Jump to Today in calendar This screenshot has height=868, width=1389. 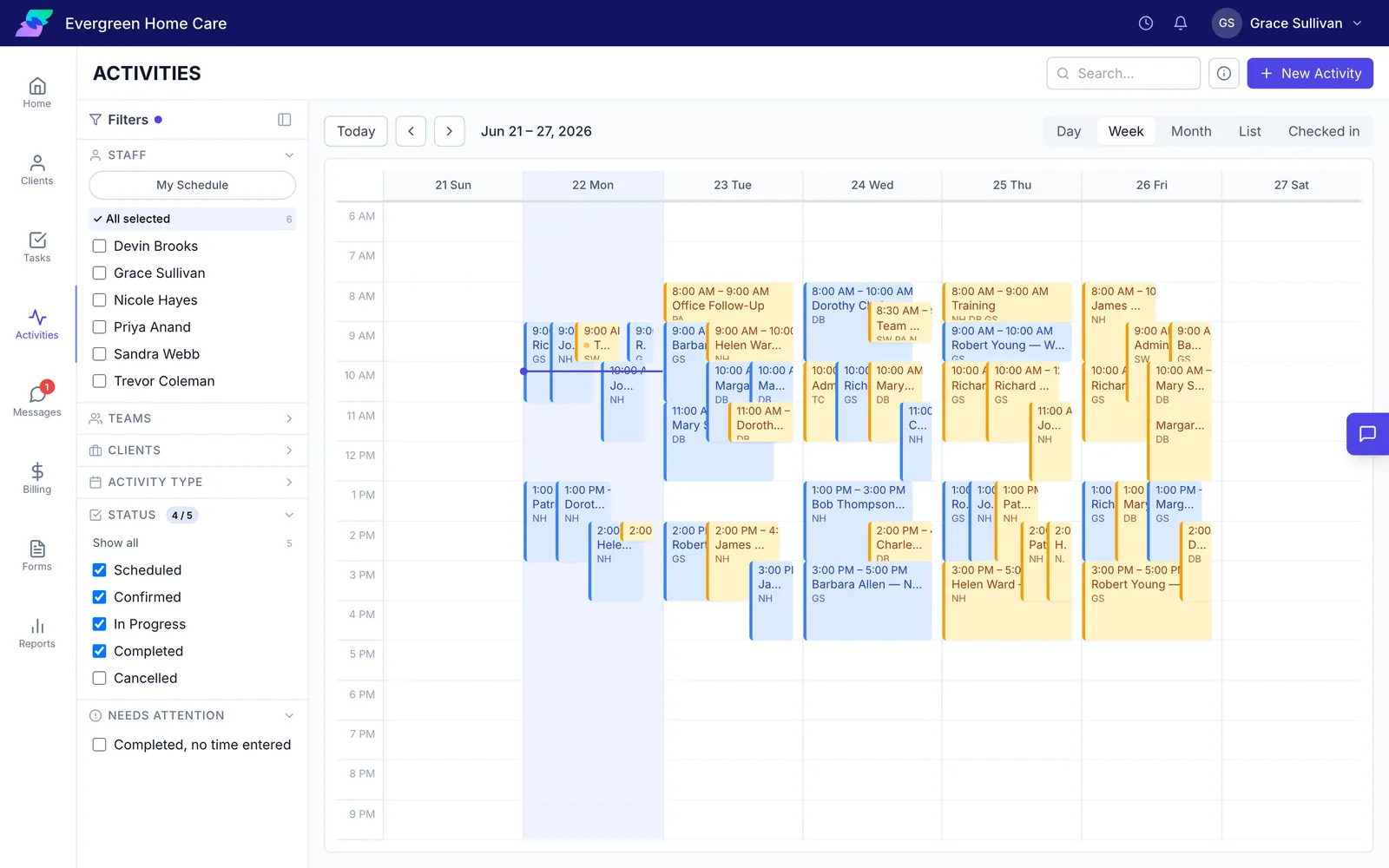click(356, 131)
